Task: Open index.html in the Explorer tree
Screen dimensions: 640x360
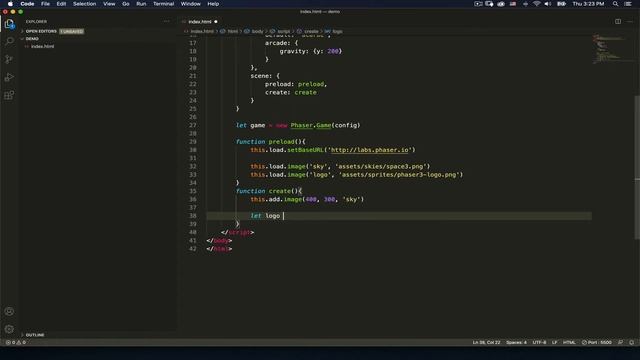Action: 42,47
